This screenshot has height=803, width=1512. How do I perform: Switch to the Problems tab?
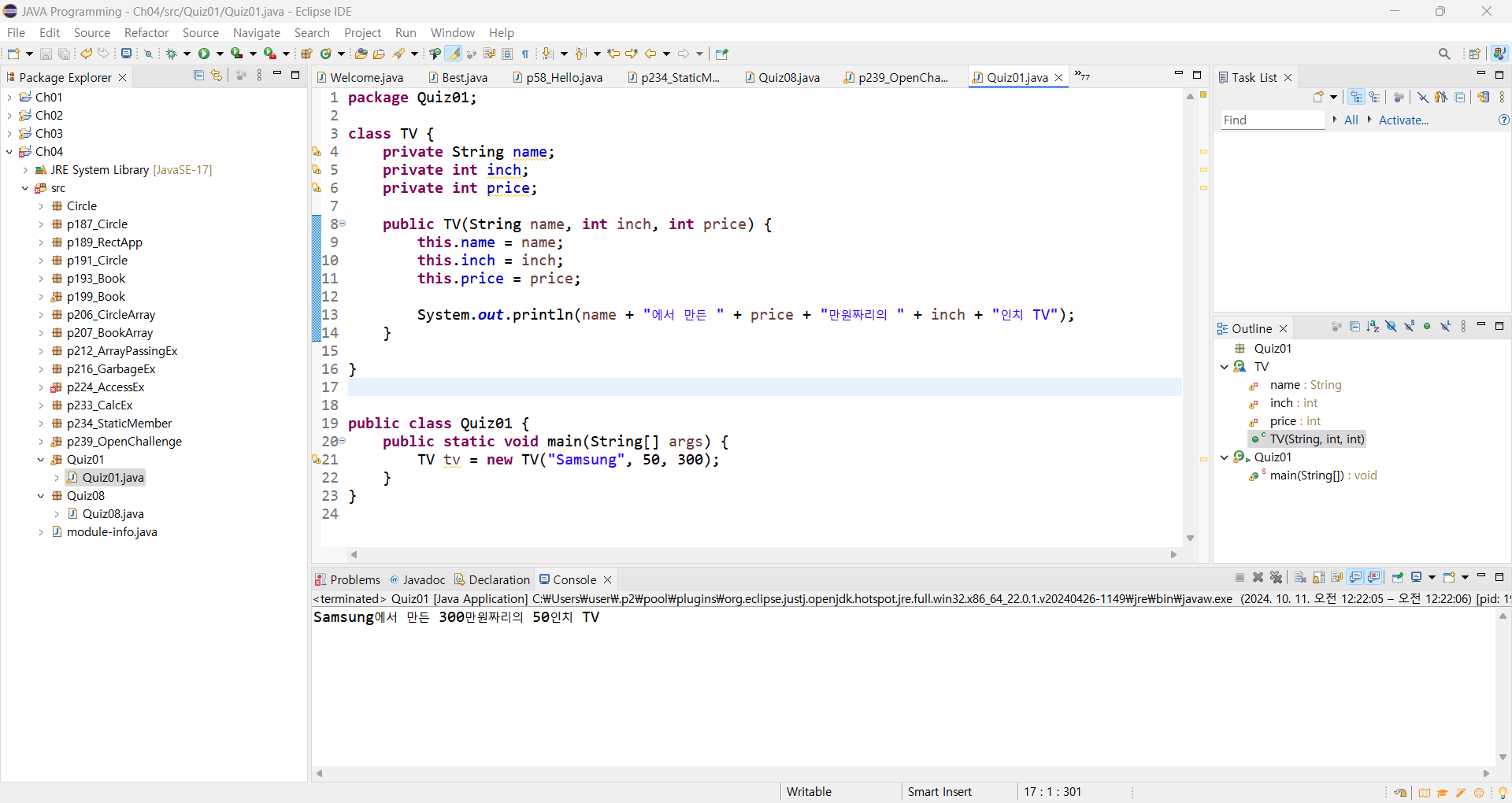coord(347,579)
